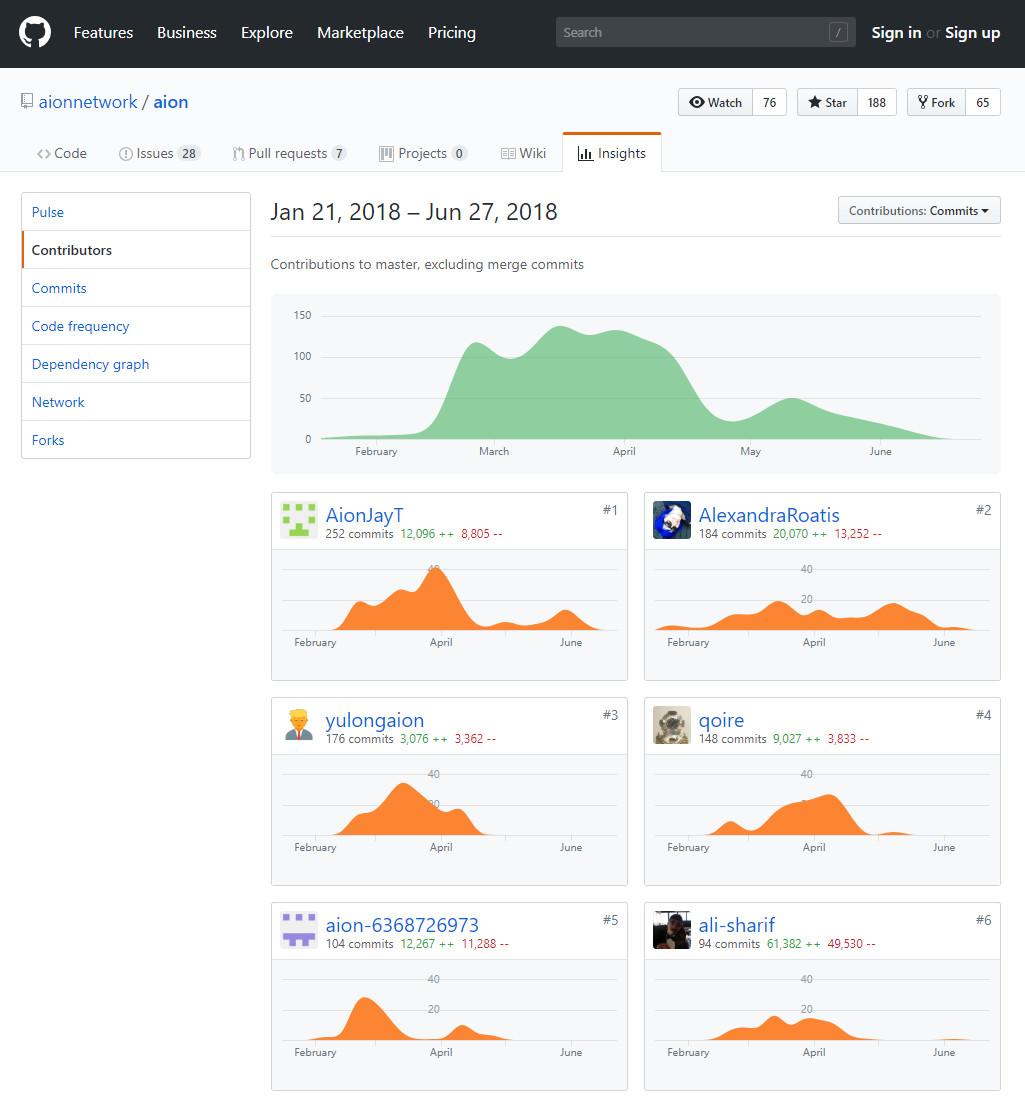Go to Business in the header
1025x1099 pixels.
(x=186, y=33)
